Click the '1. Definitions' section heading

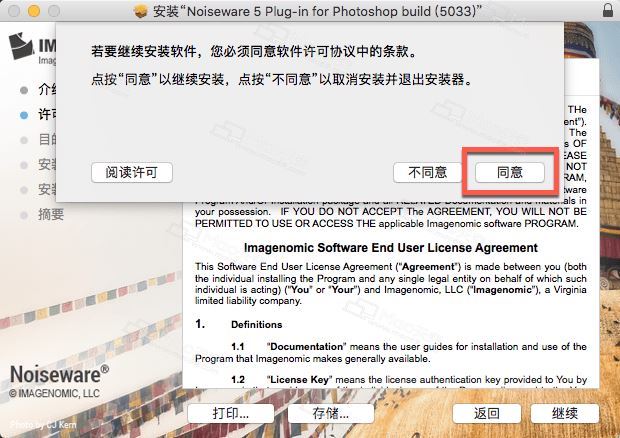pyautogui.click(x=238, y=324)
